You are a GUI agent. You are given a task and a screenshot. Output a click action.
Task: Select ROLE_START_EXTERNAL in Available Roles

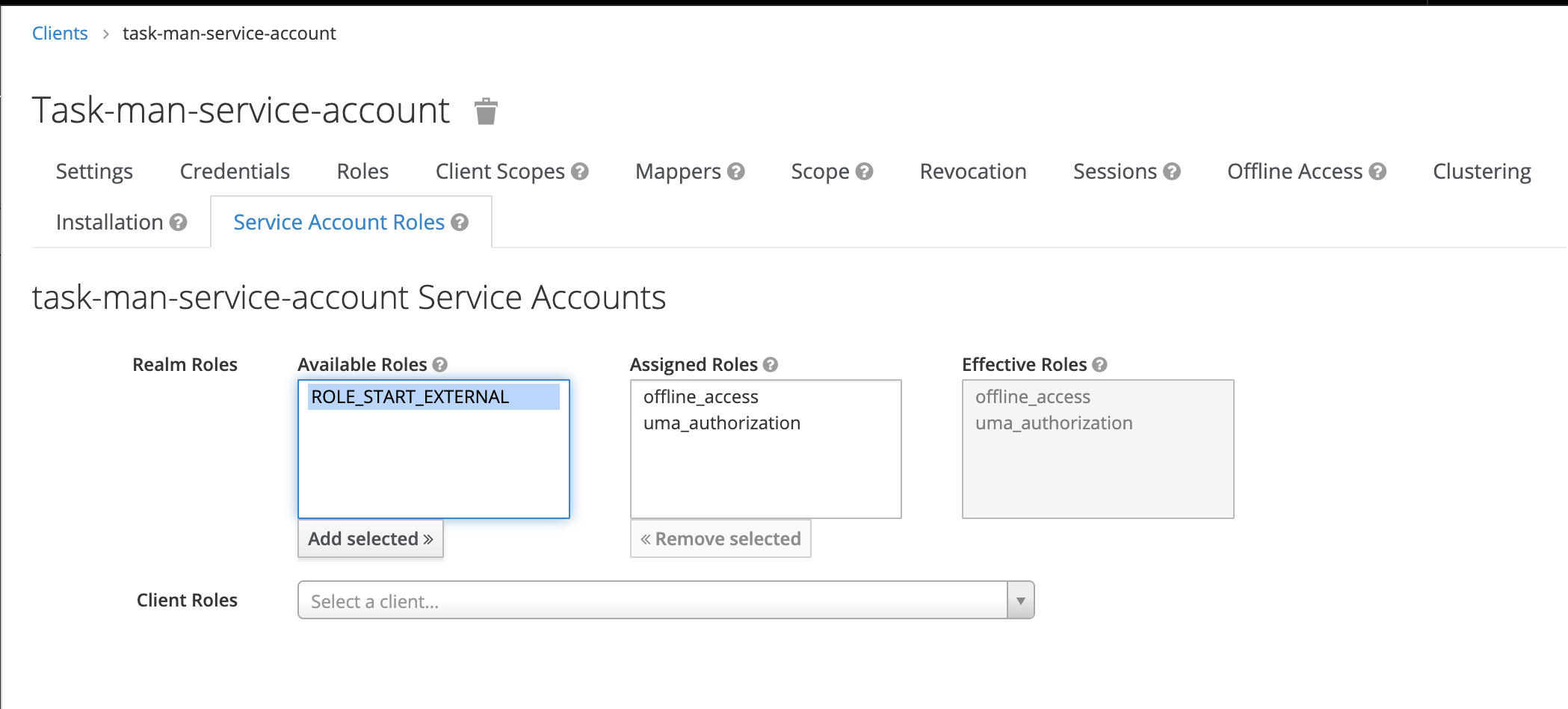coord(410,396)
